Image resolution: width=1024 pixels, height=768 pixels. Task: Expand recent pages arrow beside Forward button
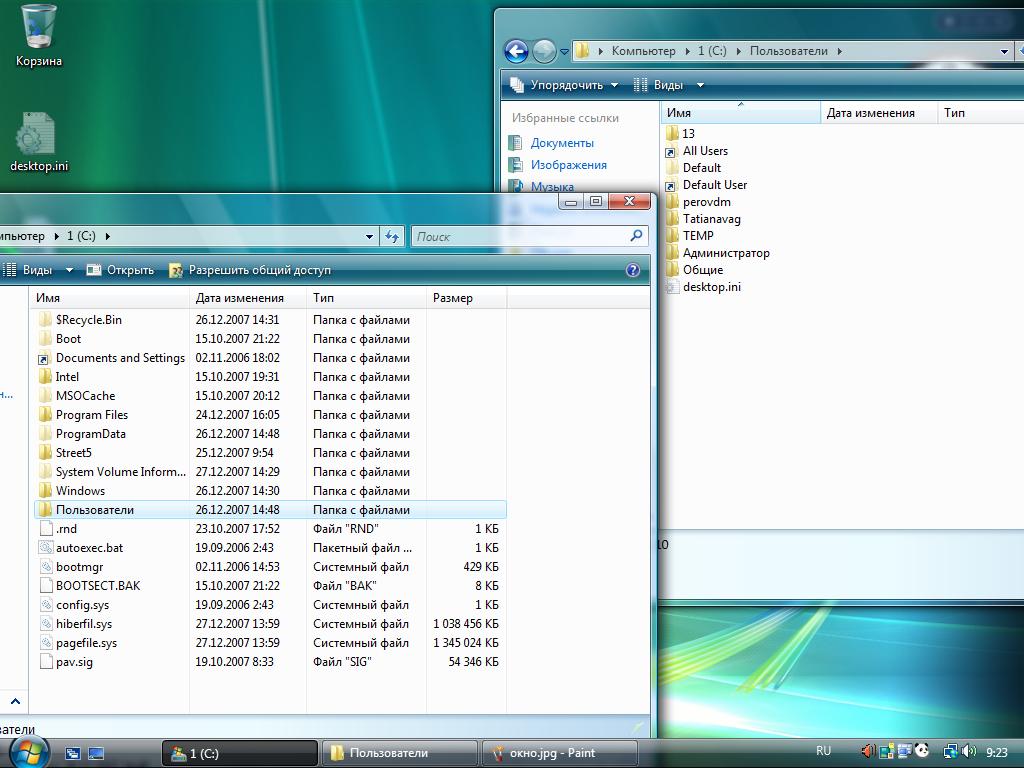coord(565,51)
